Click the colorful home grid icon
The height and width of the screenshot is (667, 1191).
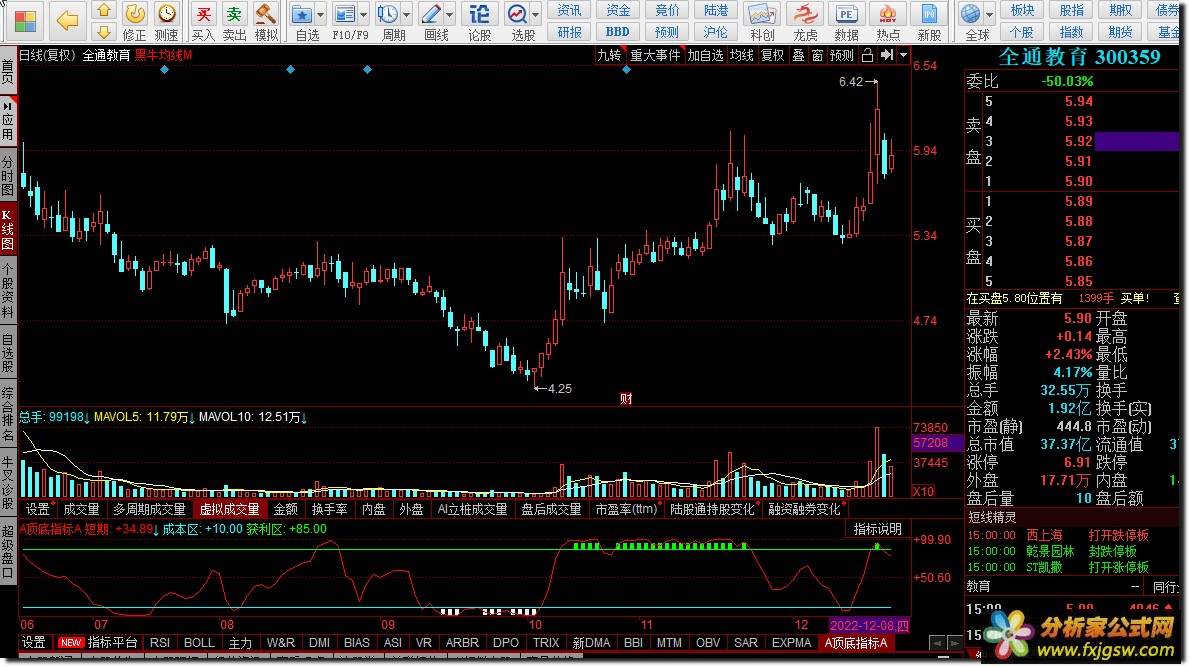pos(24,21)
